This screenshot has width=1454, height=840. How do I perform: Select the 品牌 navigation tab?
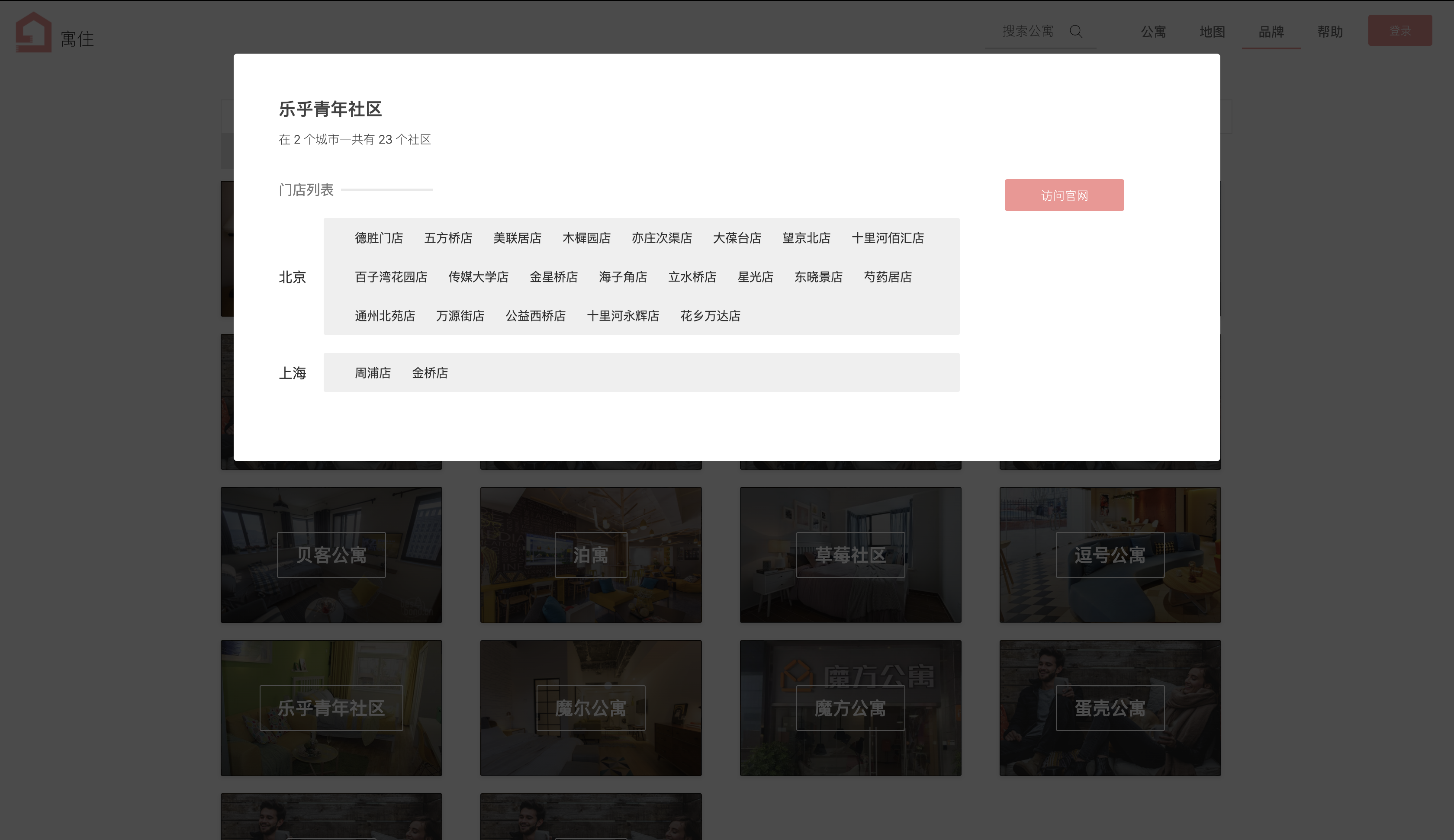coord(1271,32)
